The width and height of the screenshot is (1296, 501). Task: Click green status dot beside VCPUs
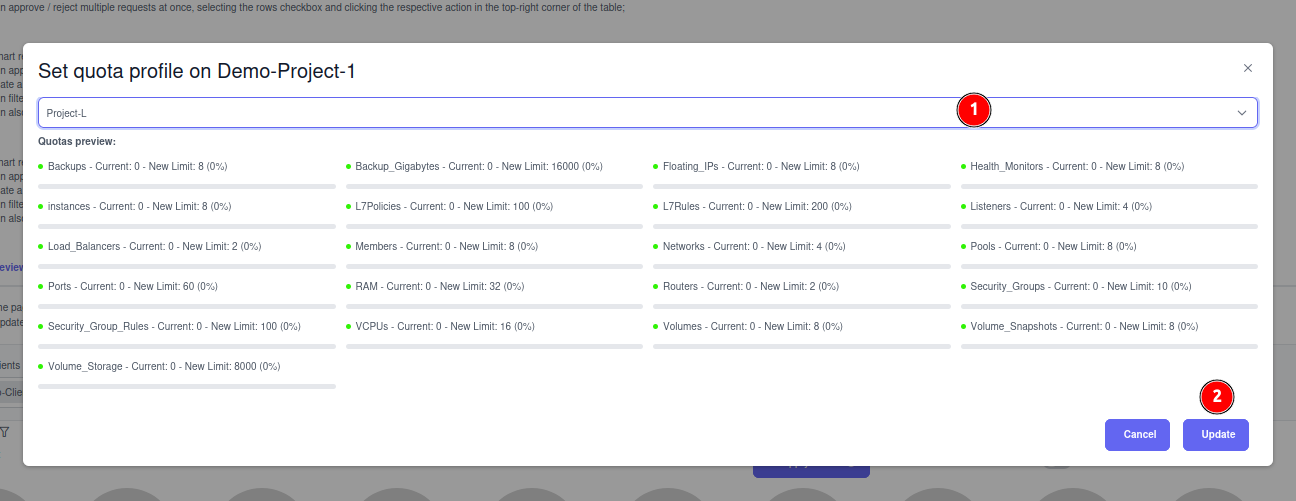click(x=349, y=326)
